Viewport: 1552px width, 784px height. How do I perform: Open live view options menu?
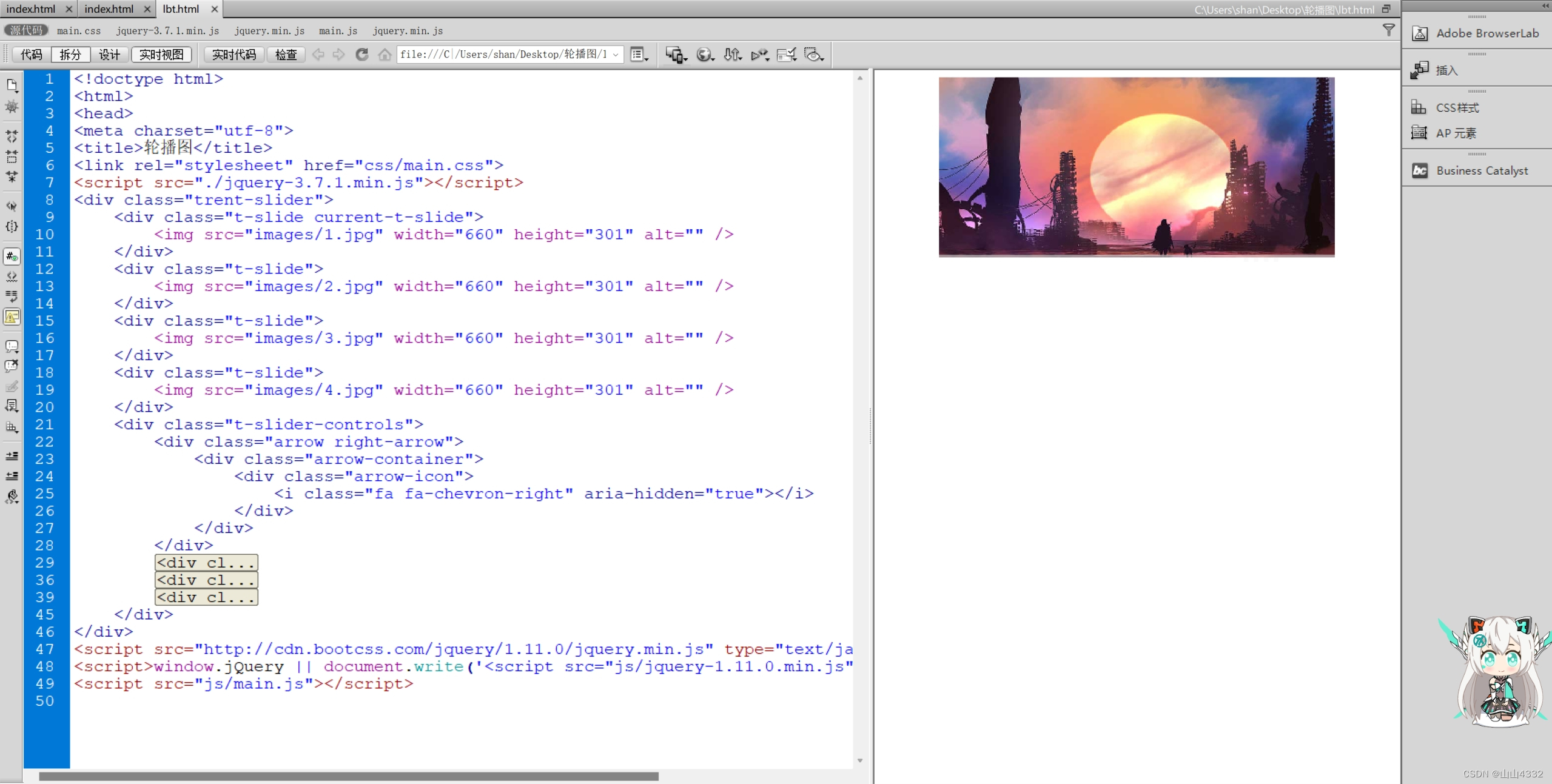639,55
